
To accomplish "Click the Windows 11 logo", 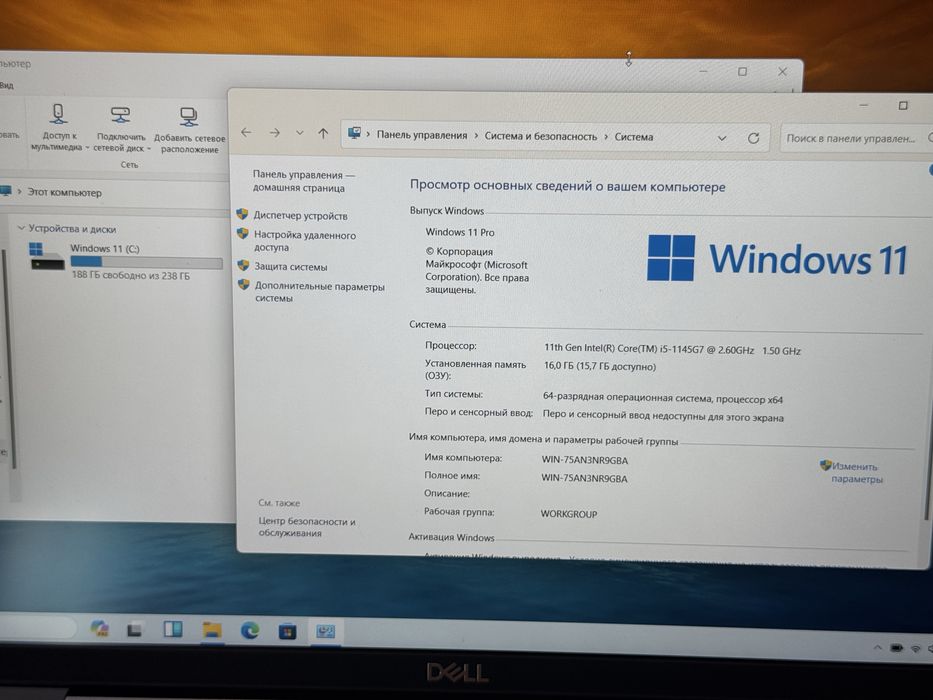I will click(777, 258).
